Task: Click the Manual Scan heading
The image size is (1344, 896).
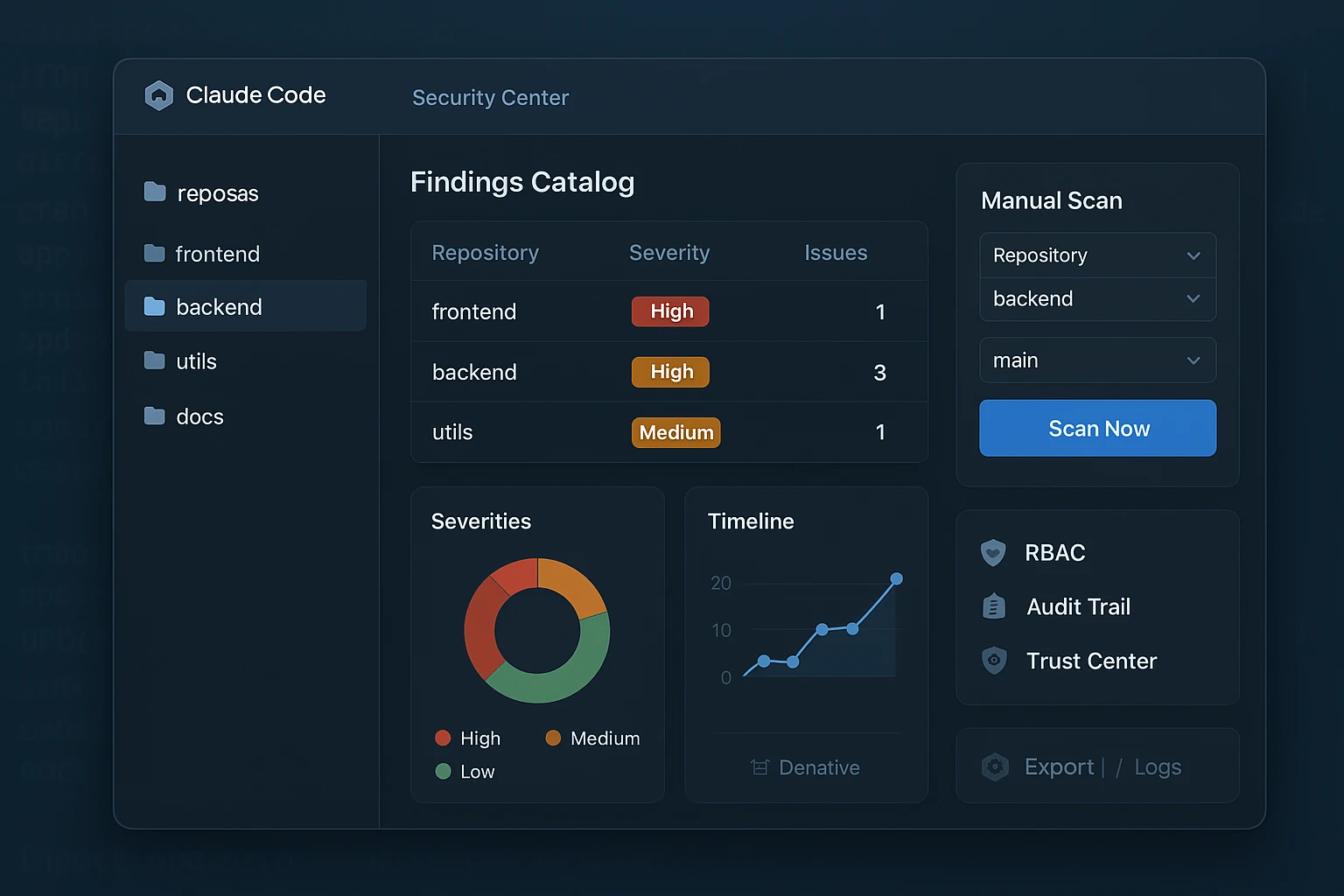Action: (x=1052, y=200)
